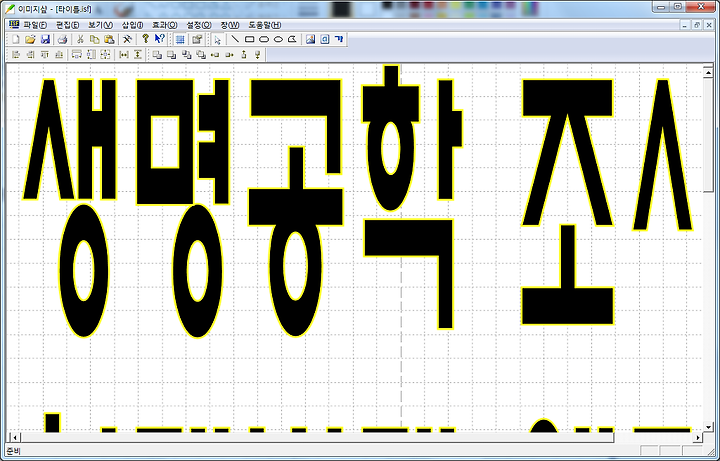
Task: Click the vertical scrollbar thumb
Action: (x=709, y=134)
